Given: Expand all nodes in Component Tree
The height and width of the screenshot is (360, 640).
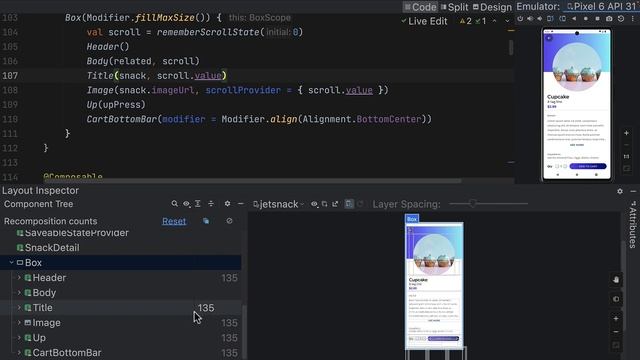Looking at the screenshot, I should (x=198, y=204).
